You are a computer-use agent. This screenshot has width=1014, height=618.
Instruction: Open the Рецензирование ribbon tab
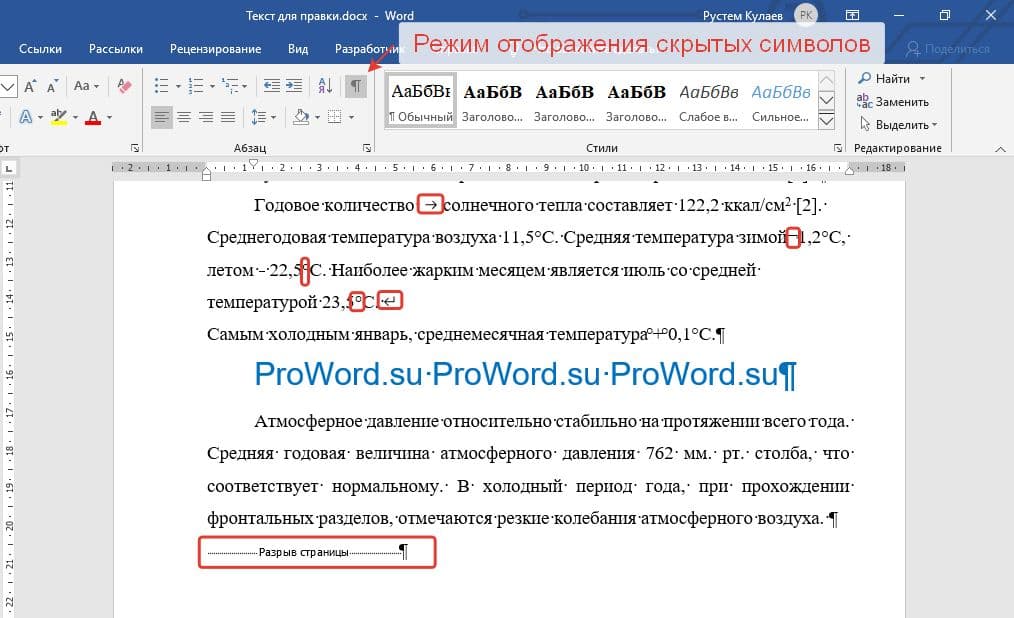pyautogui.click(x=215, y=48)
